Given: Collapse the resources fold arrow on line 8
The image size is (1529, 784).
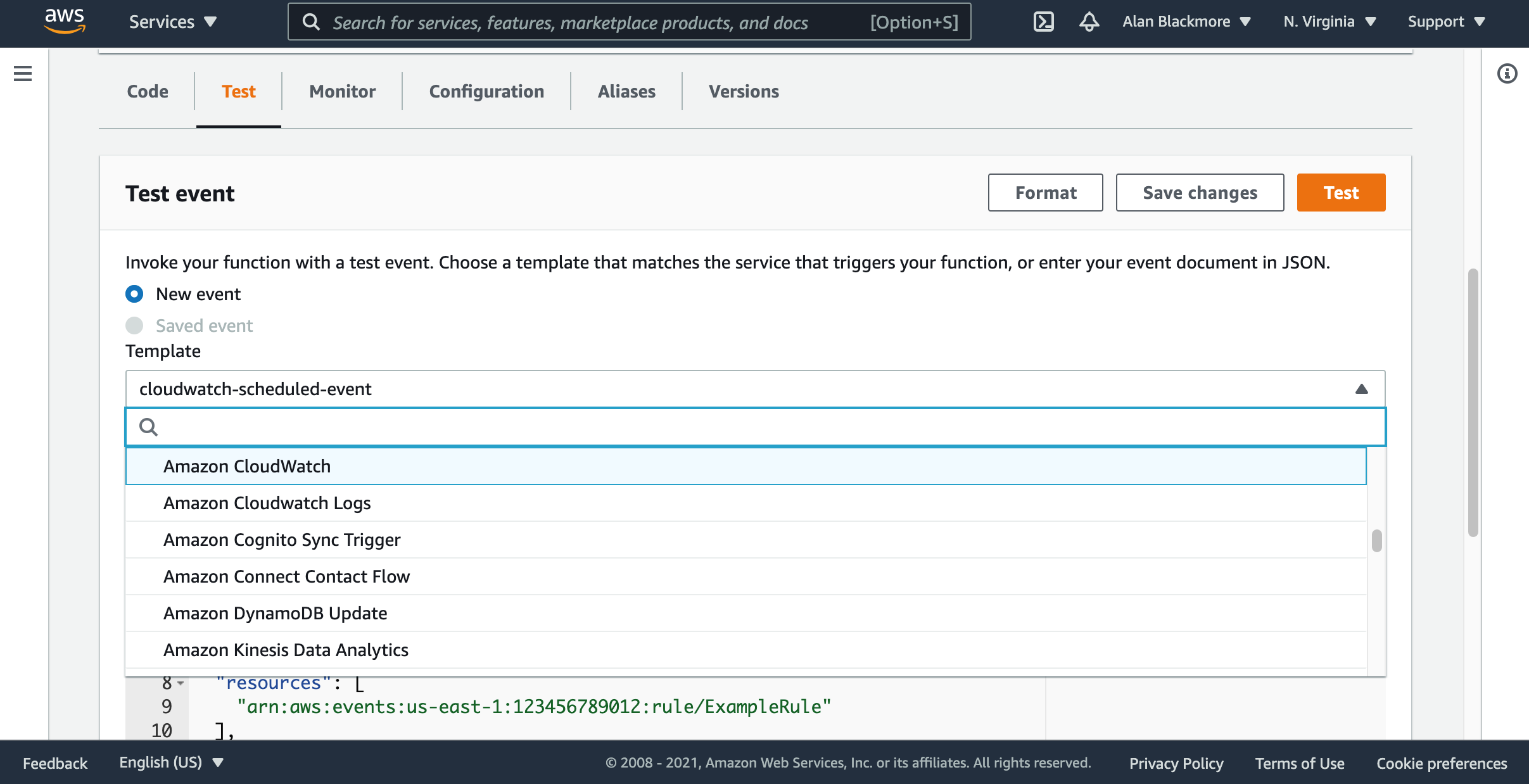Looking at the screenshot, I should pos(181,683).
